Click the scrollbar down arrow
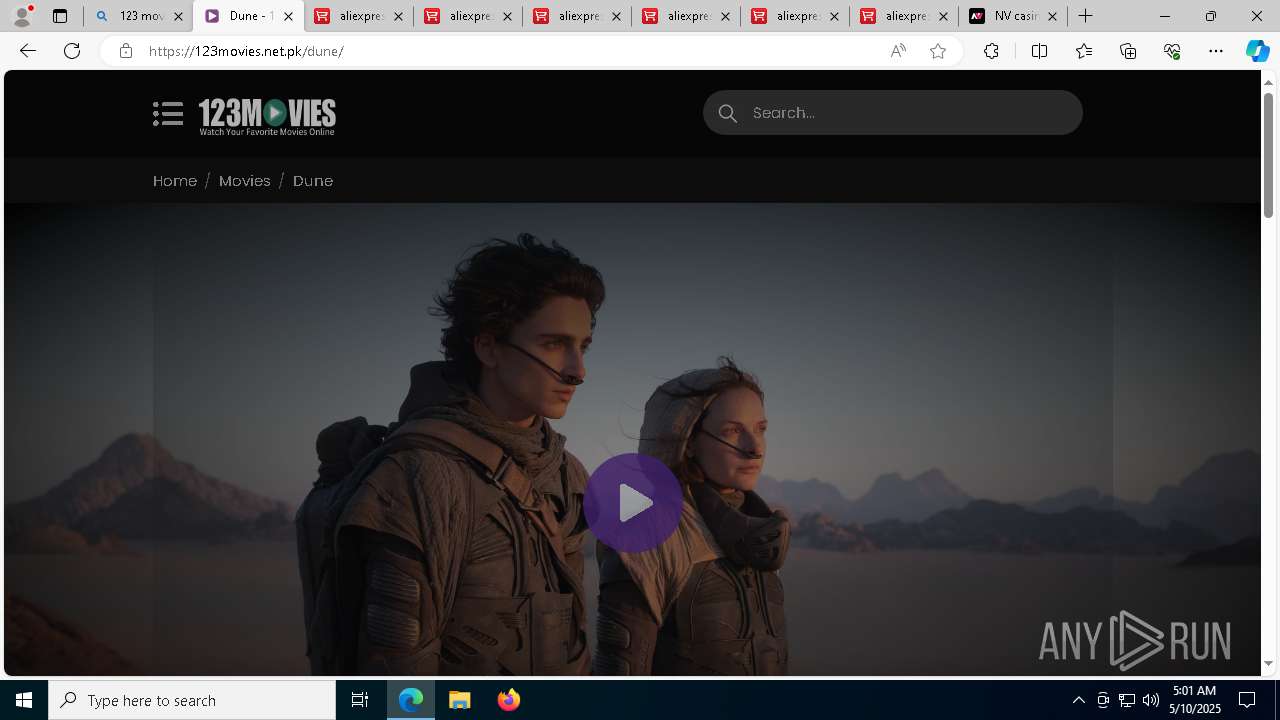The height and width of the screenshot is (720, 1280). click(1269, 663)
